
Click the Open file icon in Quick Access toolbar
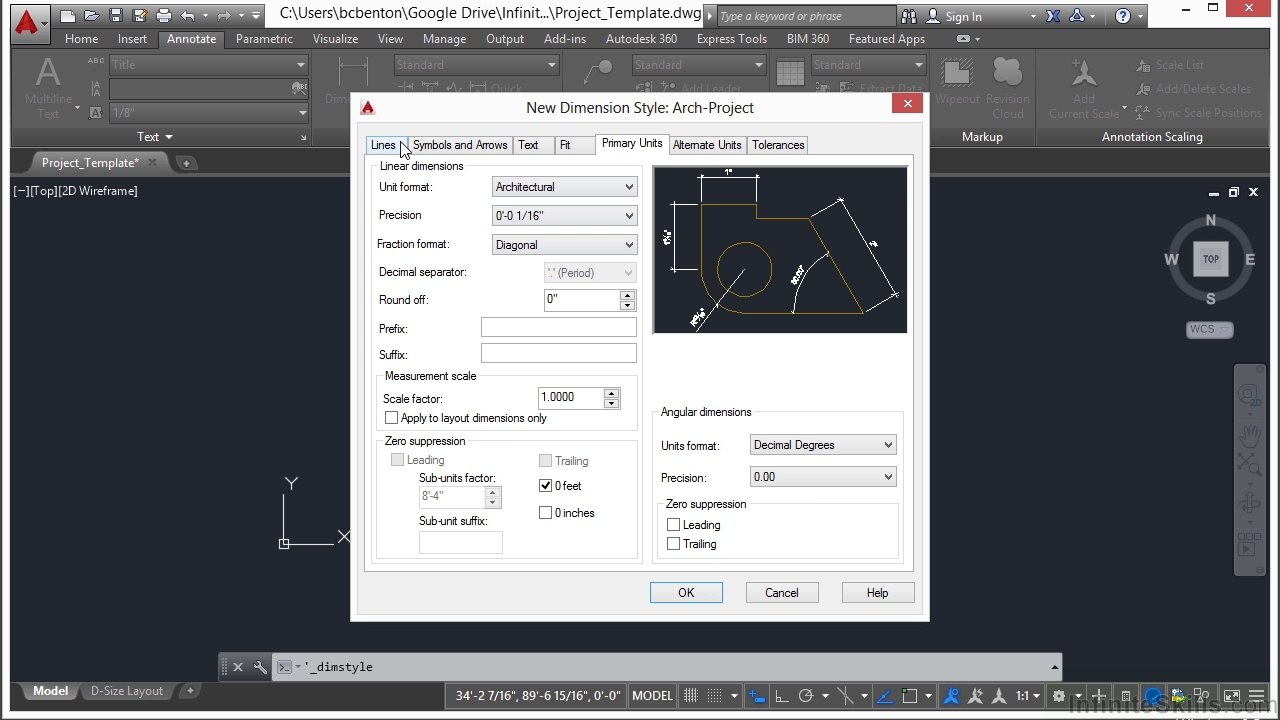(92, 16)
